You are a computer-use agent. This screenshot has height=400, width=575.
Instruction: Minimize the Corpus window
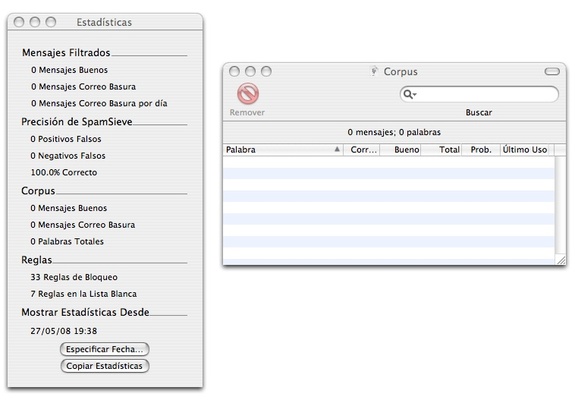click(x=250, y=71)
